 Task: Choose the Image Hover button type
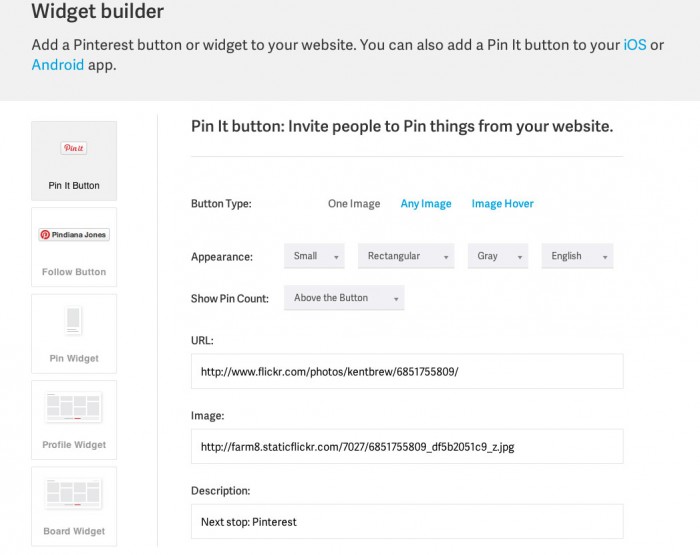click(502, 204)
